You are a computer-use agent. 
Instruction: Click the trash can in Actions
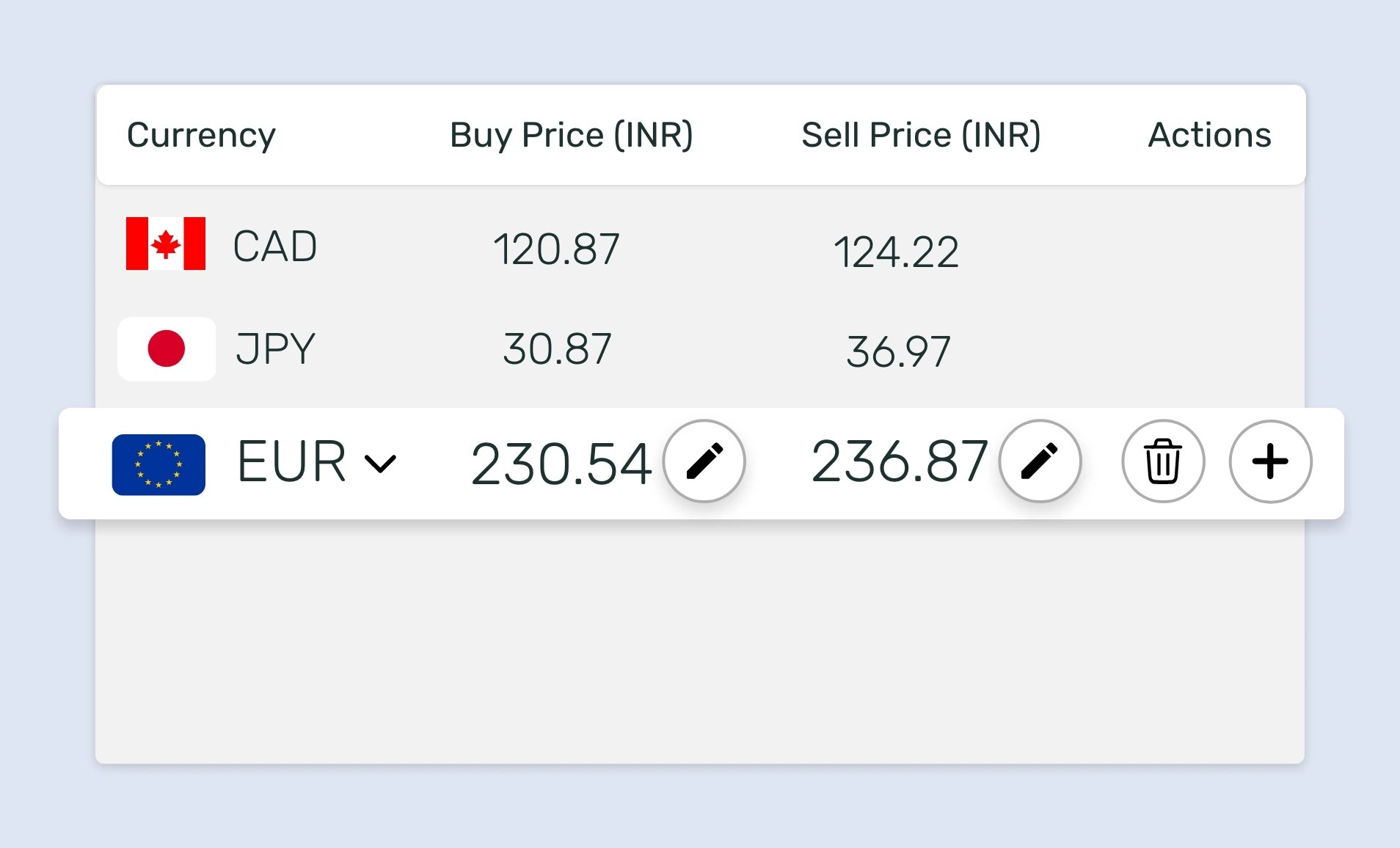[x=1162, y=461]
